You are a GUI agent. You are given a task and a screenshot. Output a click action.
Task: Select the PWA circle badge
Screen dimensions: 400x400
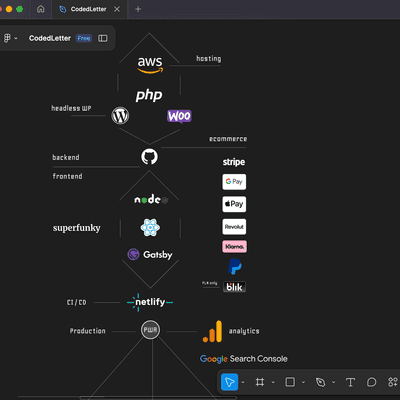coord(150,330)
